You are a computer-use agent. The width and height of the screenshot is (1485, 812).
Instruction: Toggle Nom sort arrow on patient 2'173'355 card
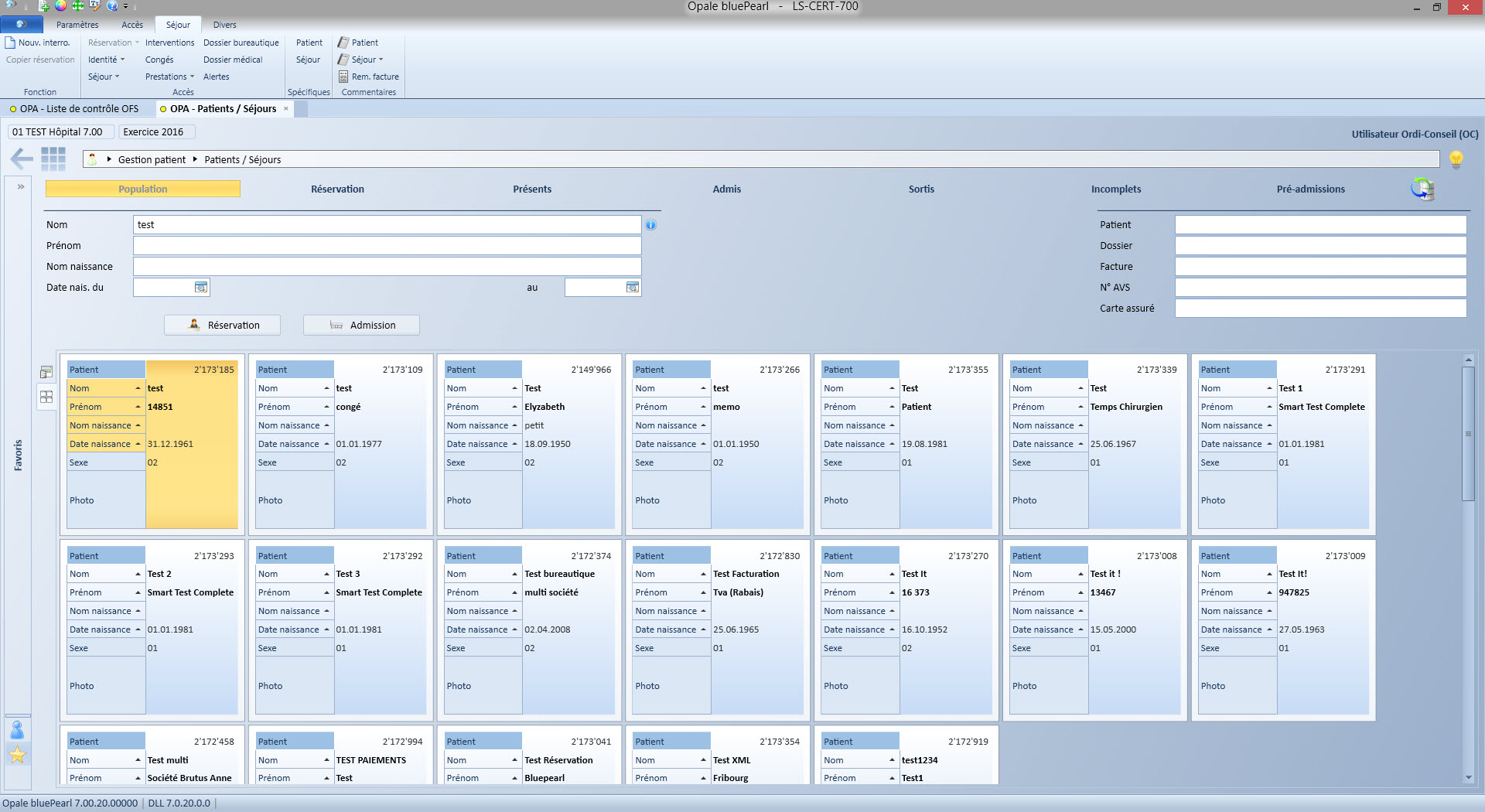[x=892, y=388]
